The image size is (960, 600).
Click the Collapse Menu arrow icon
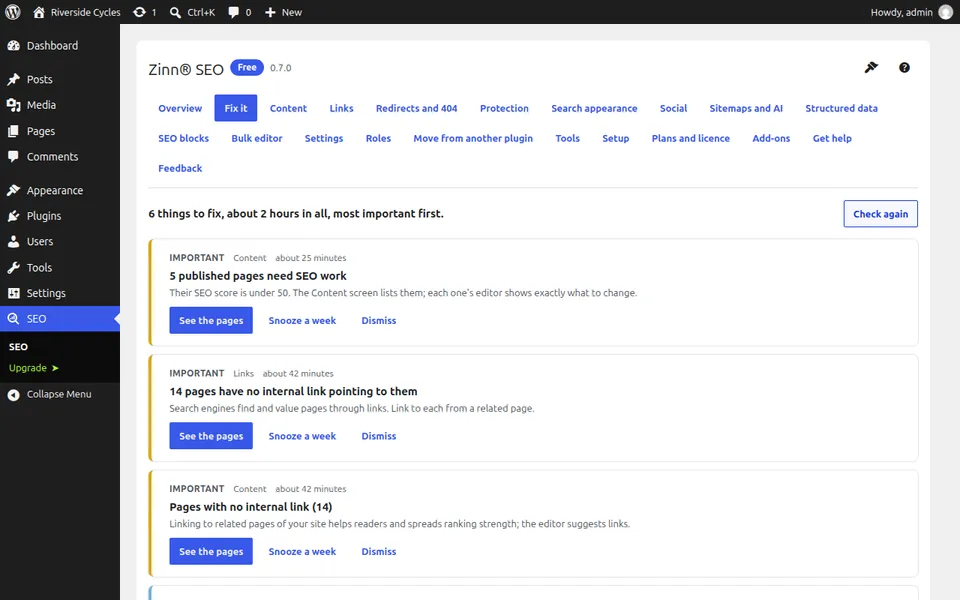click(x=13, y=395)
